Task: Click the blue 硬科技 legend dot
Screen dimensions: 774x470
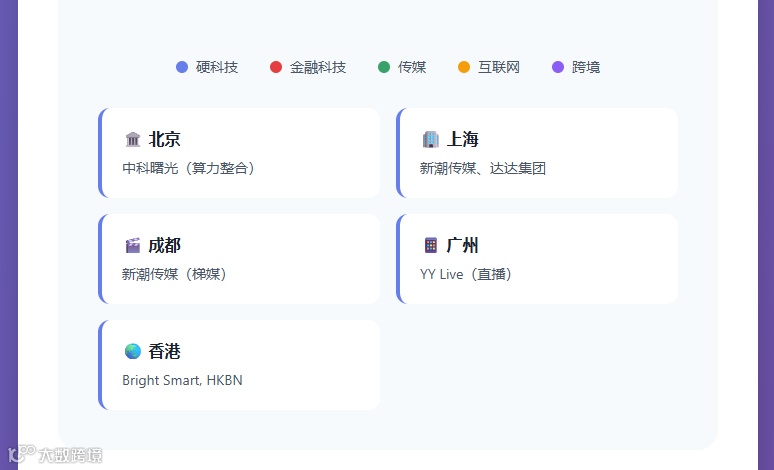Action: pos(182,67)
